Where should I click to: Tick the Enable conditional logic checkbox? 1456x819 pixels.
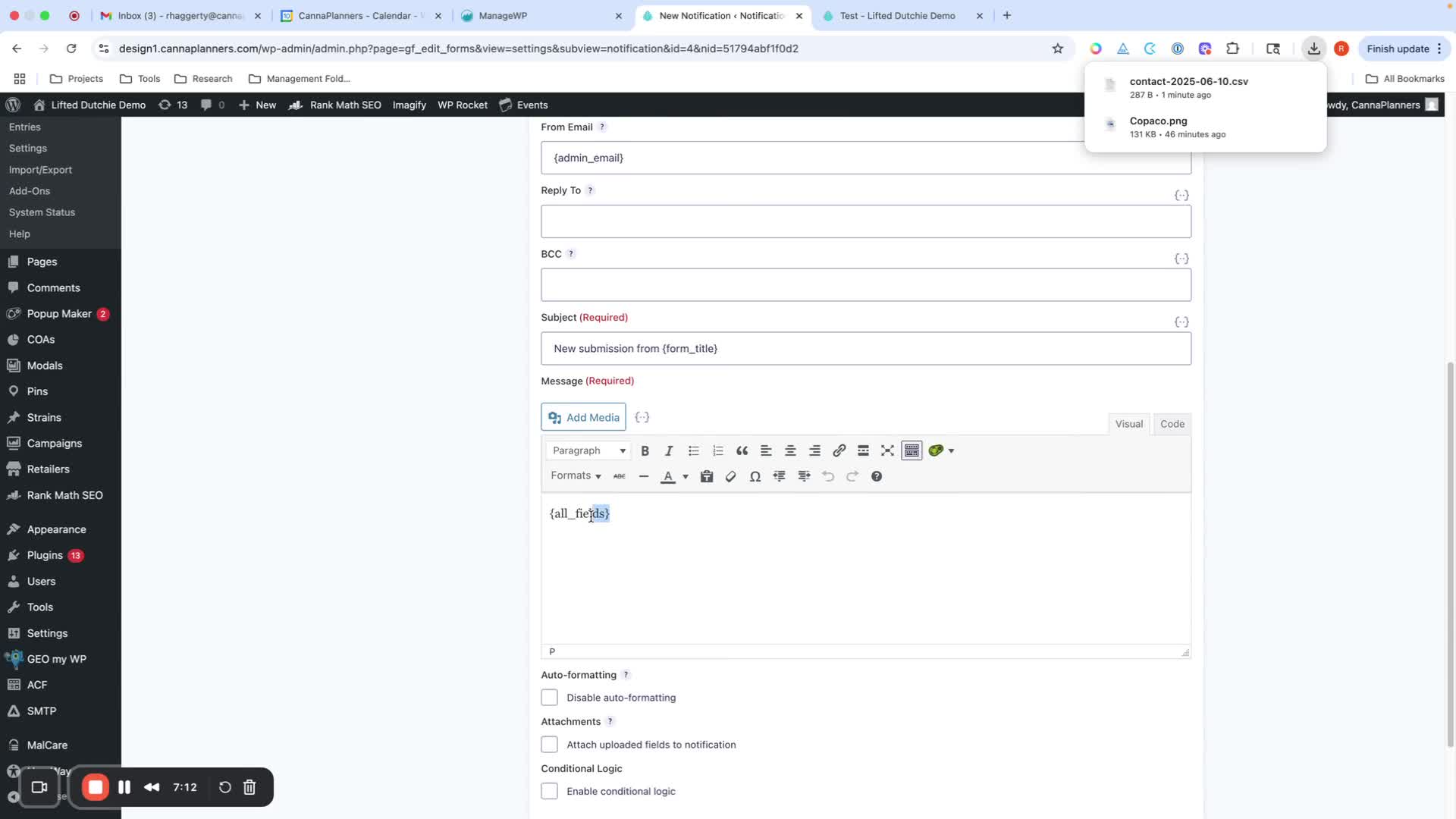click(x=549, y=791)
